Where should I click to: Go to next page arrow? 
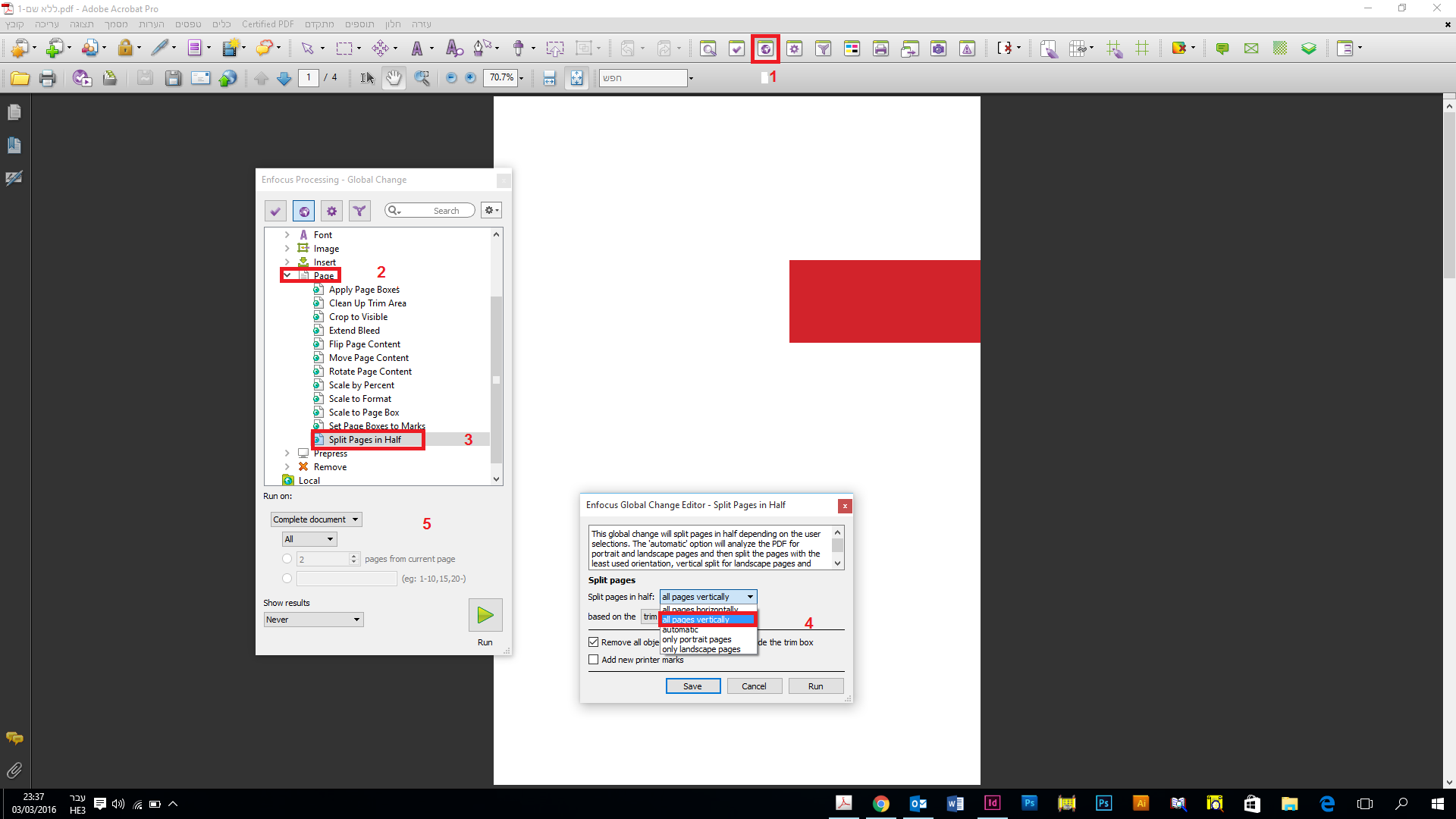coord(284,78)
